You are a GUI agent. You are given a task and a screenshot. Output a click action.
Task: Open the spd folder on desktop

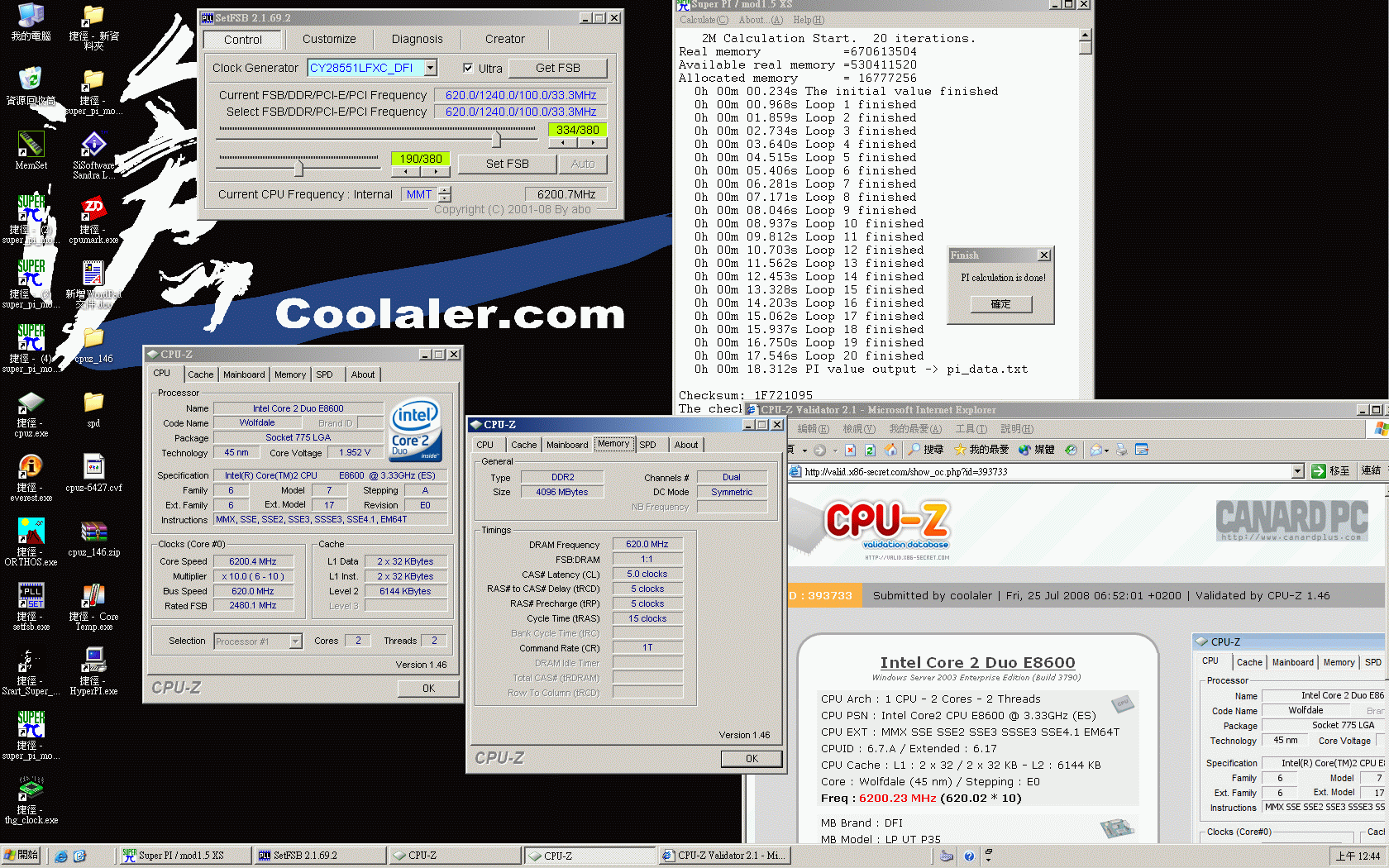tap(93, 402)
